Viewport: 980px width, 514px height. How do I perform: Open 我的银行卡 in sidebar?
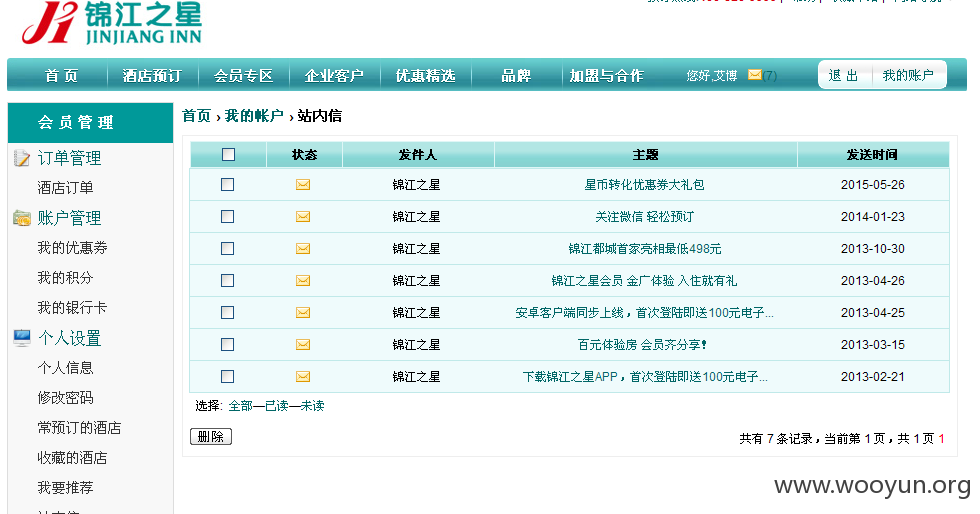pyautogui.click(x=72, y=308)
